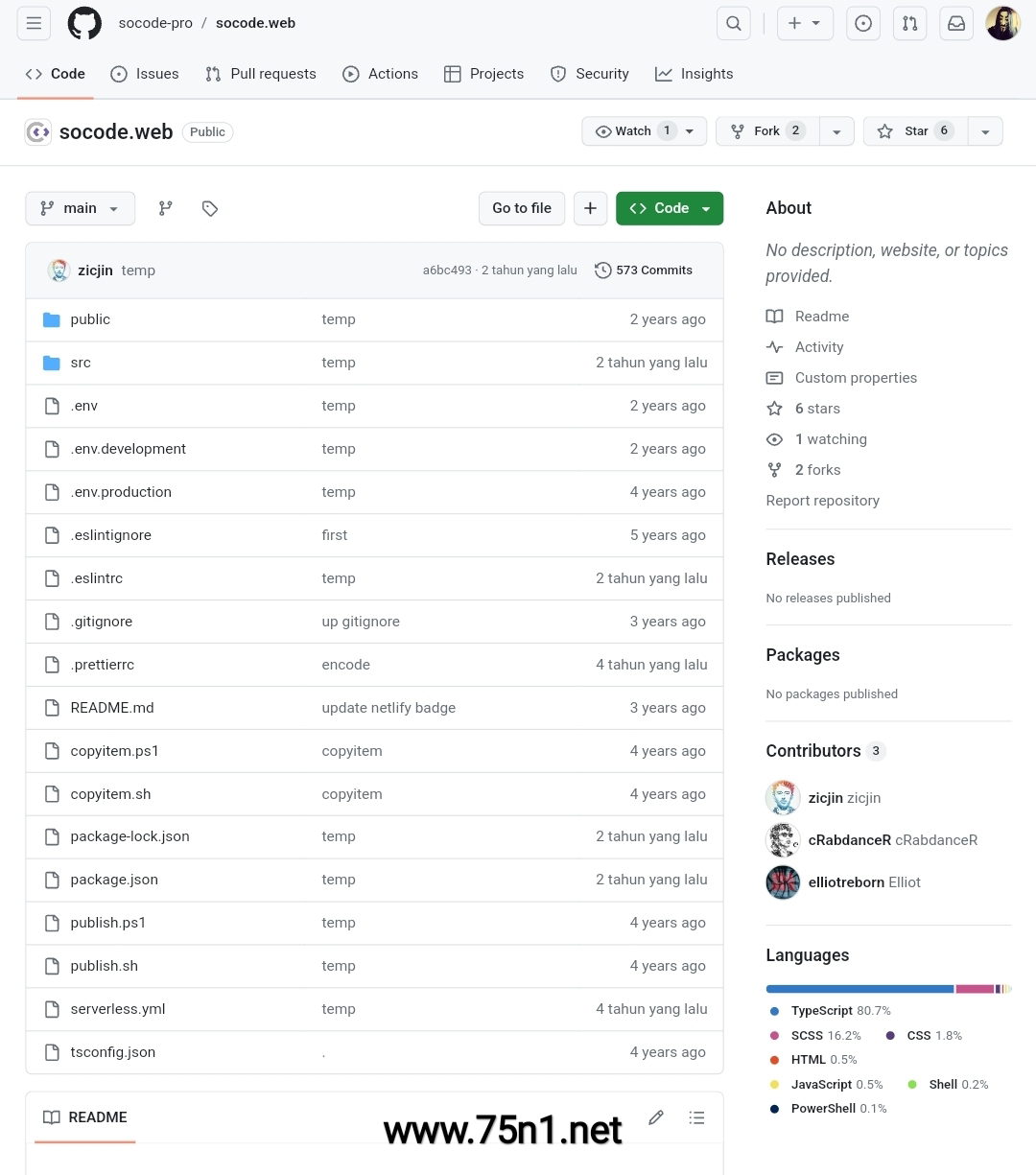Open the README outline list icon
Screen dimensions: 1036x1175
click(697, 1117)
